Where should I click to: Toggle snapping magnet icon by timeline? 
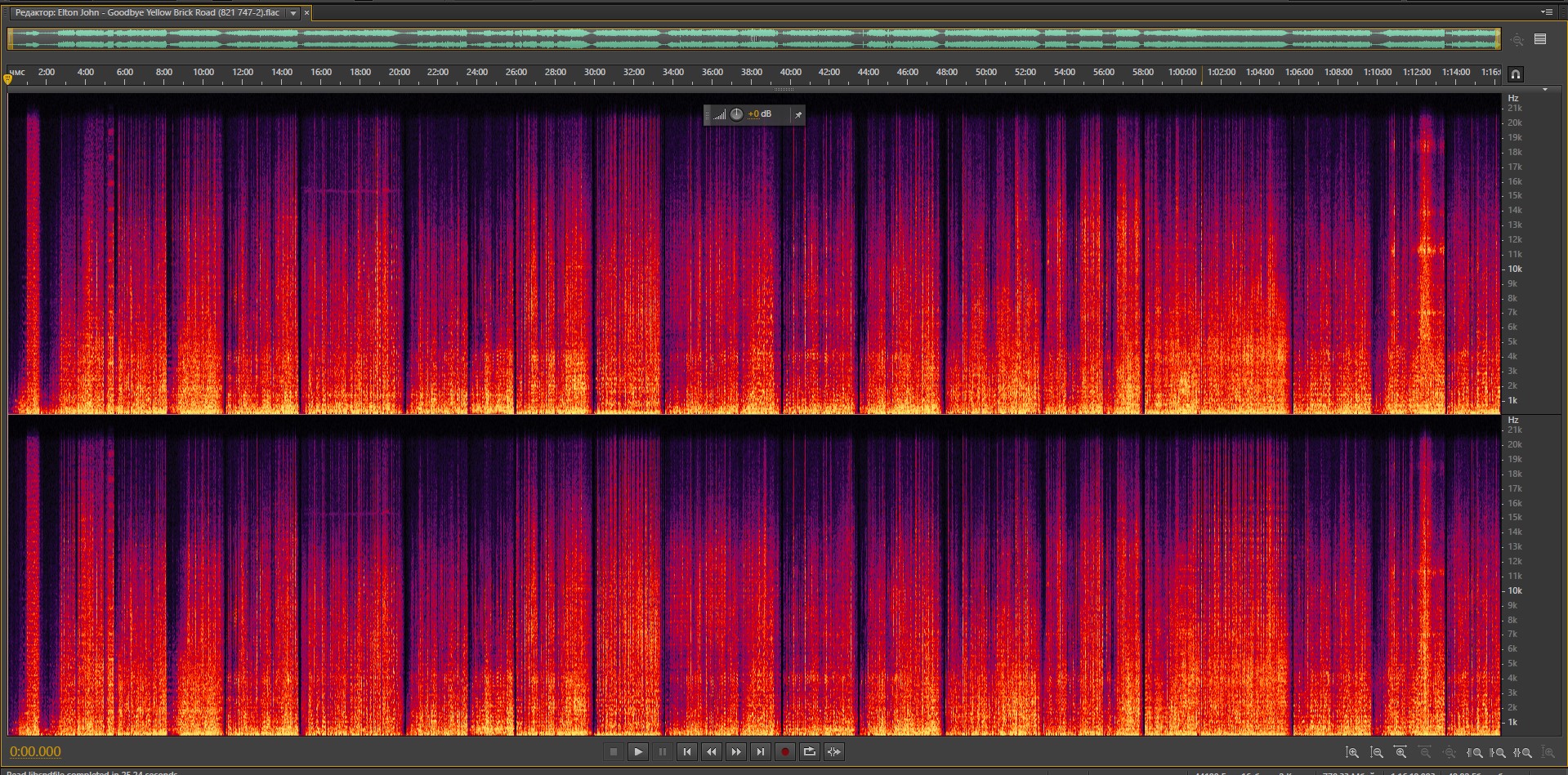1515,74
